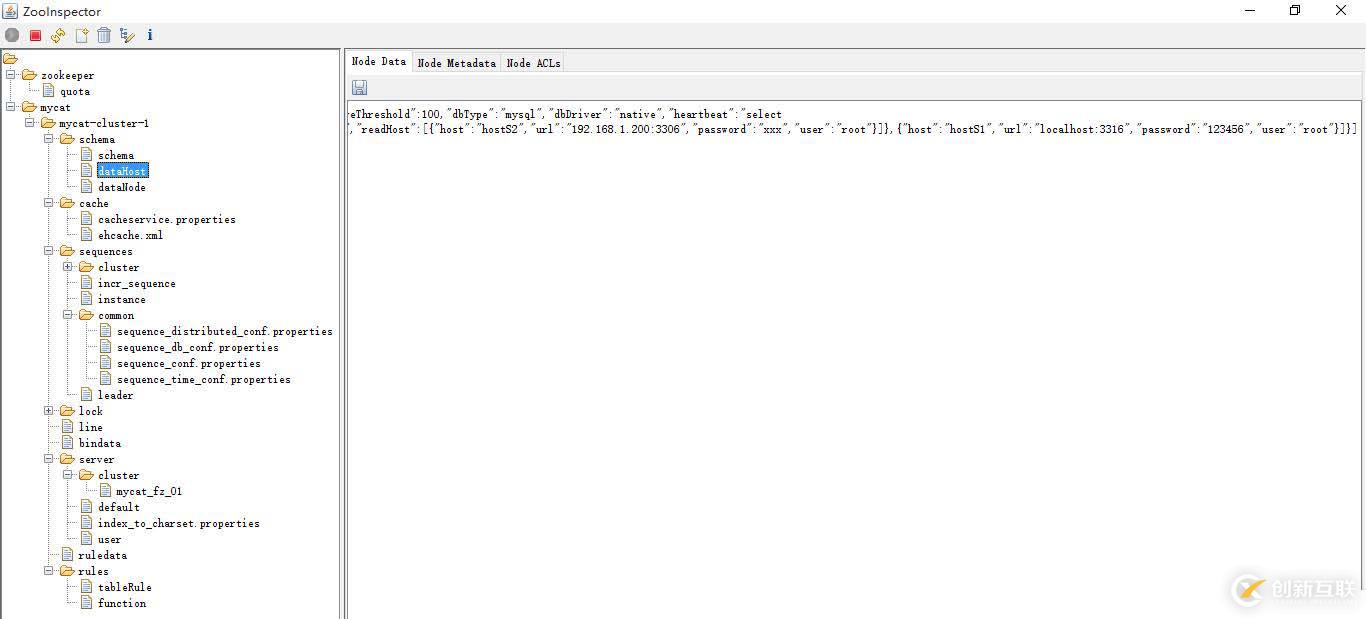This screenshot has width=1366, height=619.
Task: Click the file icon beside mycat_fz_01
Action: click(x=106, y=491)
